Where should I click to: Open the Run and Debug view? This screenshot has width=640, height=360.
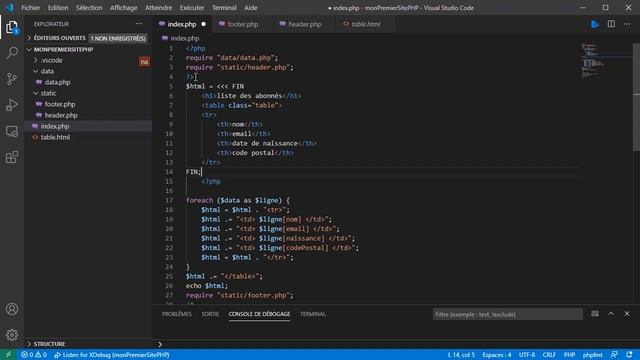coord(12,105)
